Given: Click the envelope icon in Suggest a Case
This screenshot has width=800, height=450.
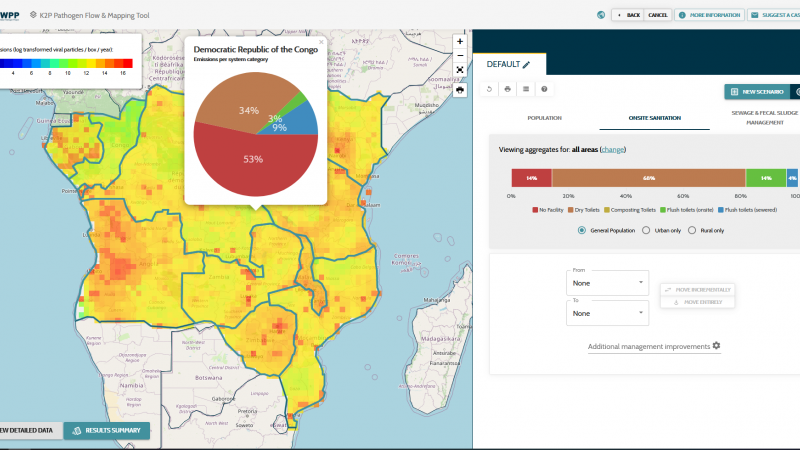Looking at the screenshot, I should point(755,15).
